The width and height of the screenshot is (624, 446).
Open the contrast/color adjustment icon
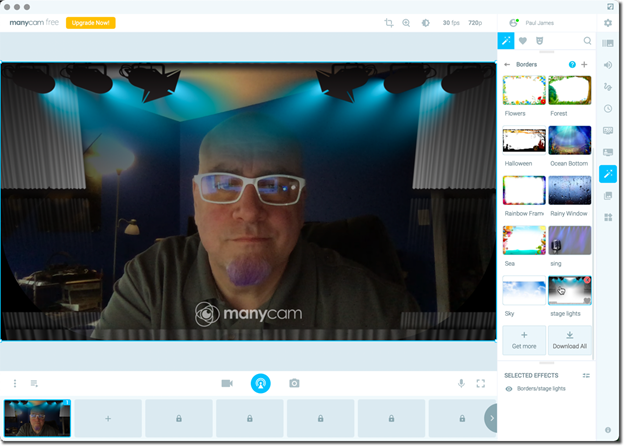click(425, 22)
